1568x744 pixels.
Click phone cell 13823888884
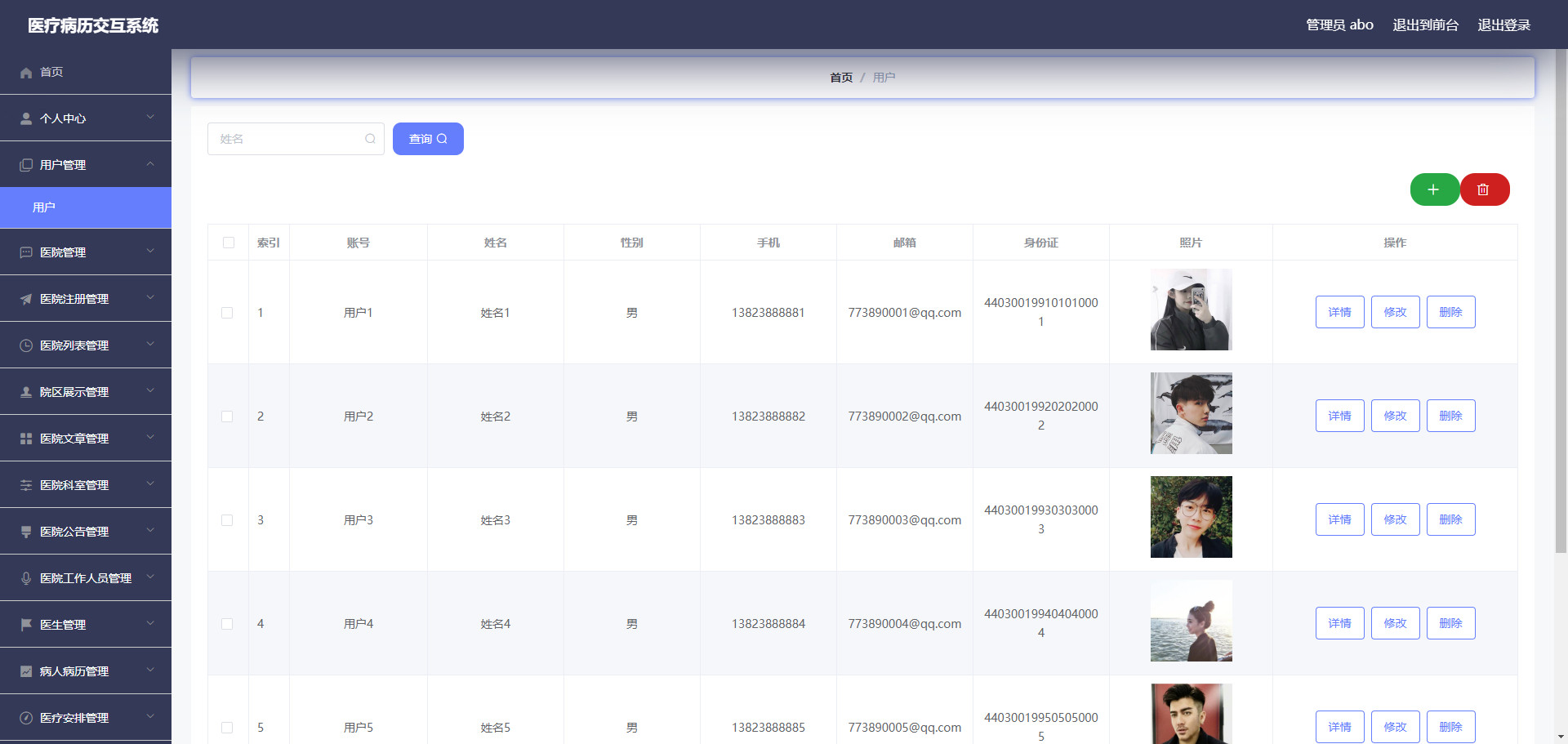point(768,624)
